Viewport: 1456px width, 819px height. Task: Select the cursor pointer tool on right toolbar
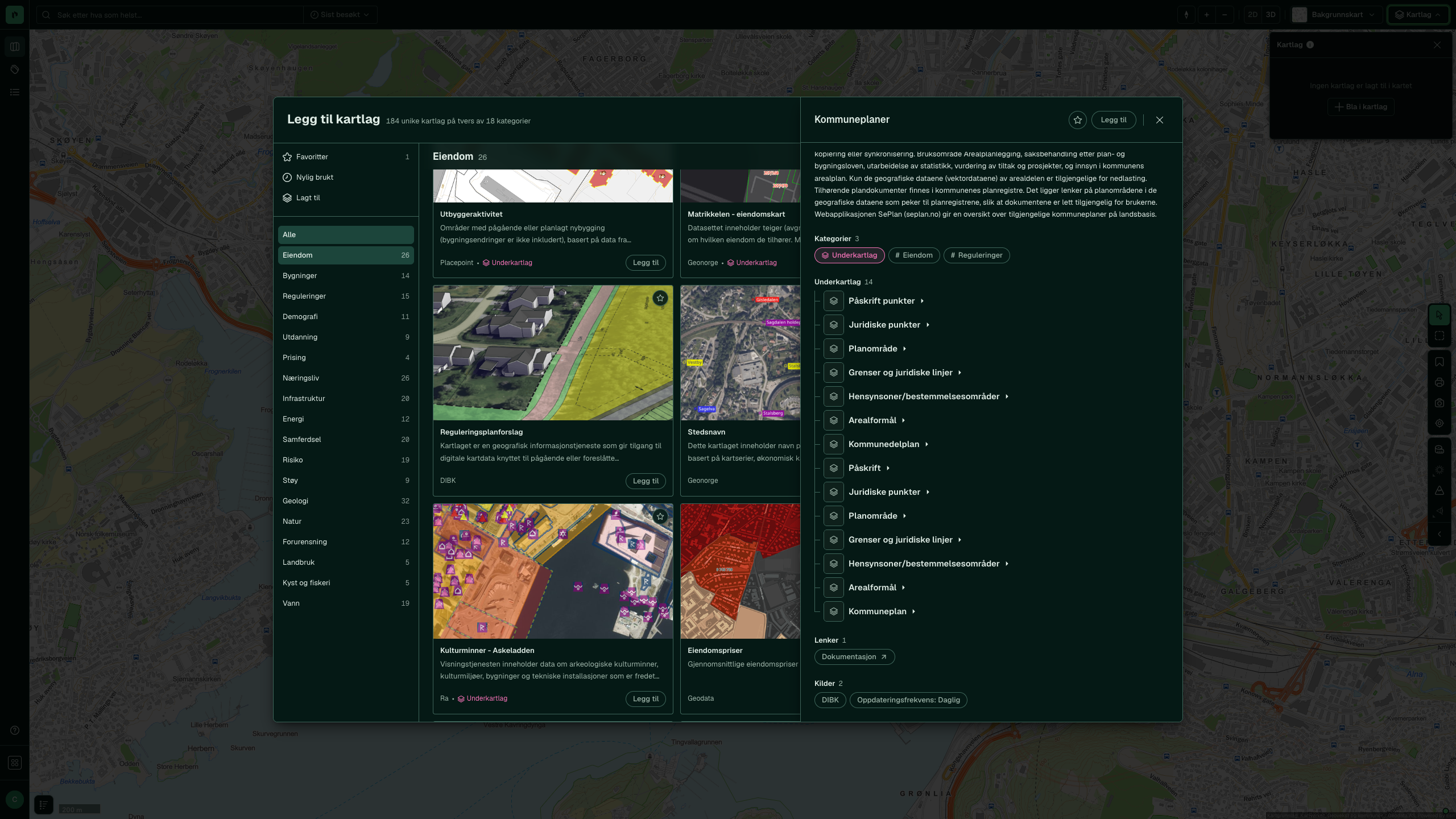tap(1440, 315)
